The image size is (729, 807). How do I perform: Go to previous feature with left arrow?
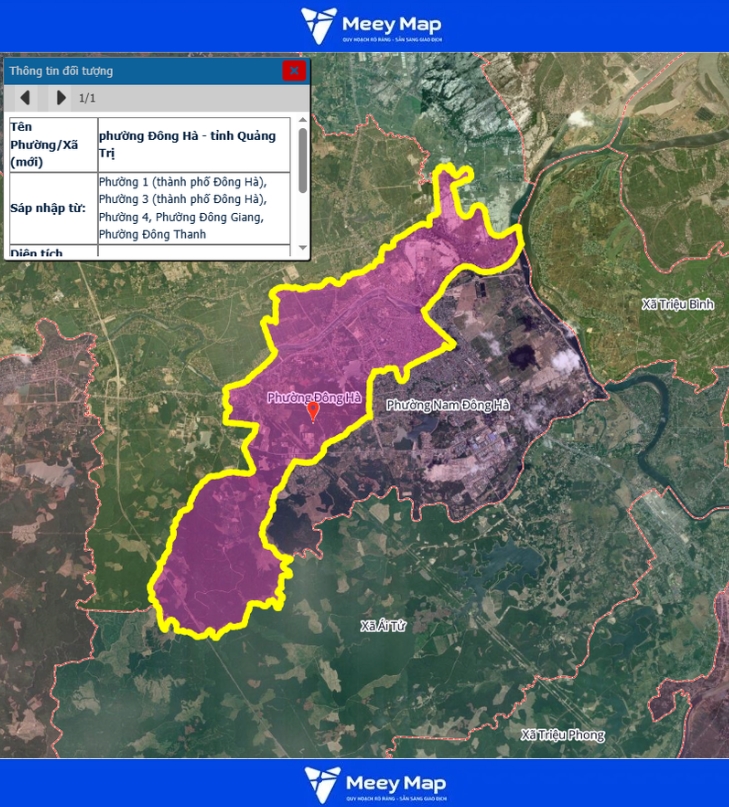tap(26, 98)
